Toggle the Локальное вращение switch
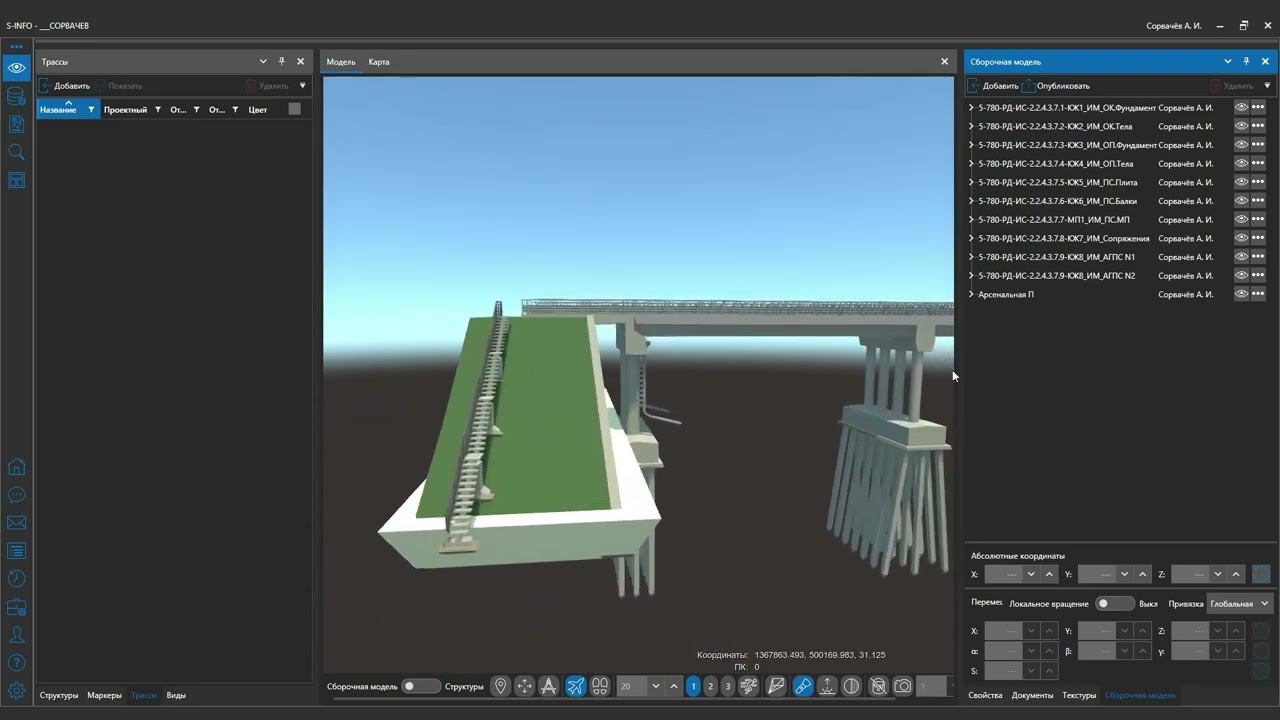This screenshot has height=720, width=1280. 1114,604
